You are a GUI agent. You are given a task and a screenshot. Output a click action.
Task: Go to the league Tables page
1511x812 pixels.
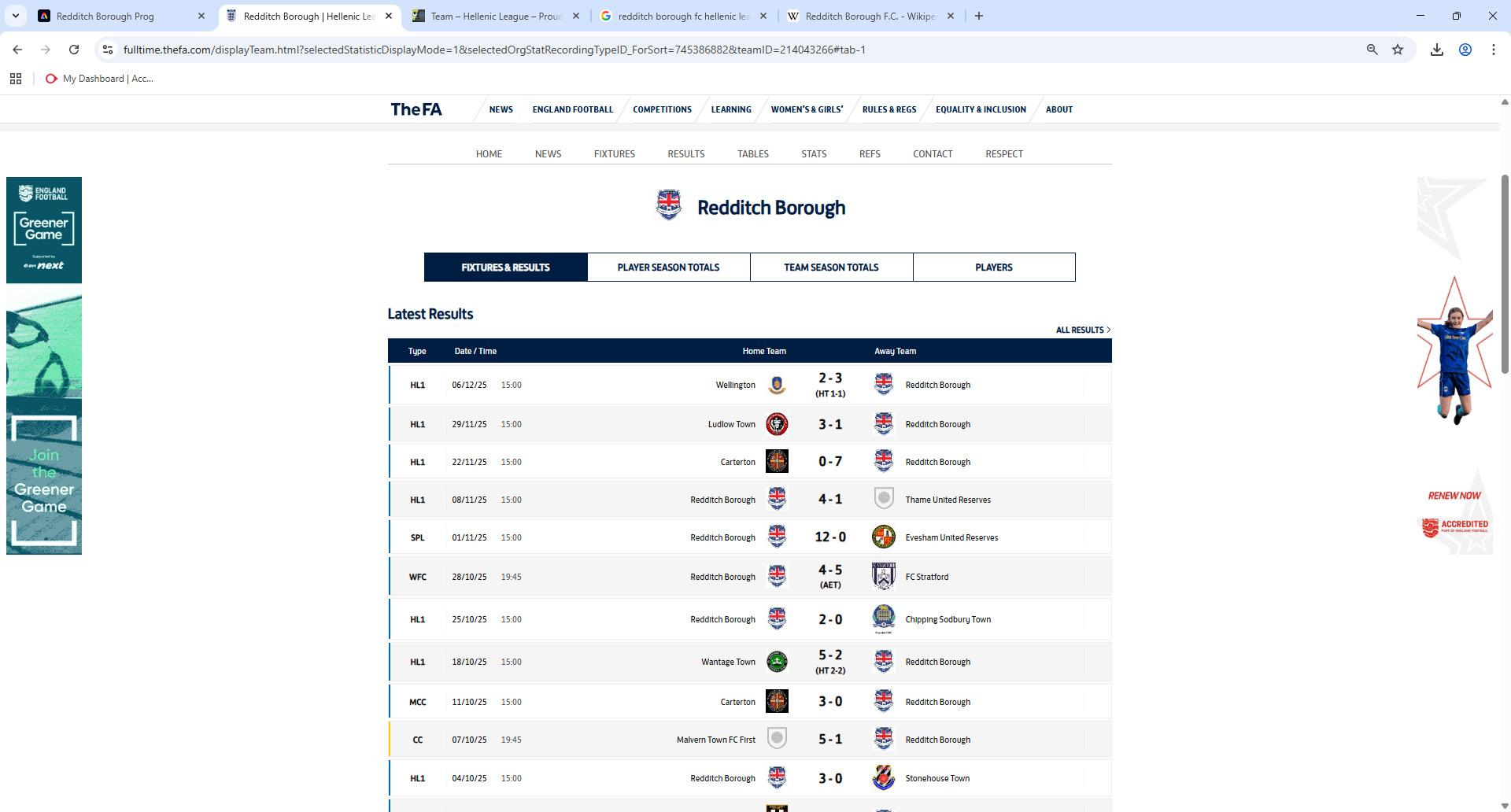pos(752,153)
